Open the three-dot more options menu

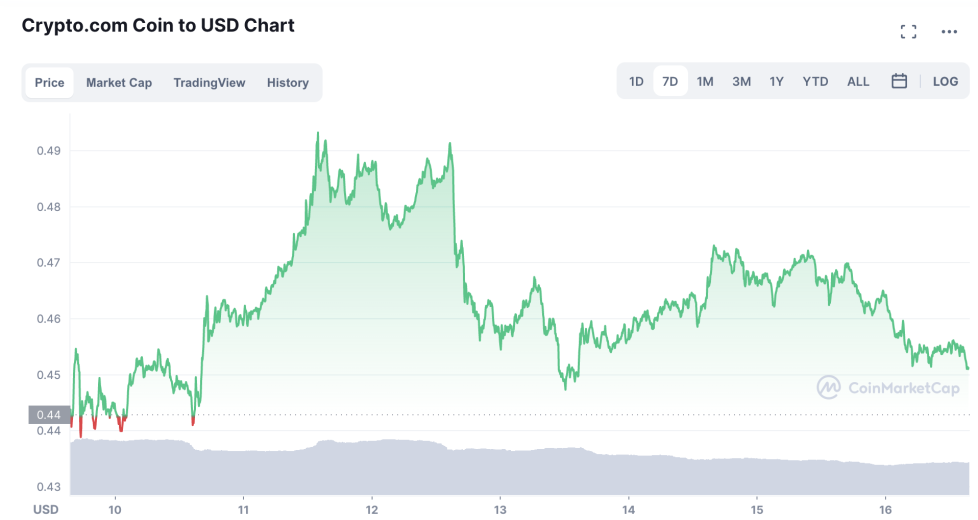coord(949,32)
